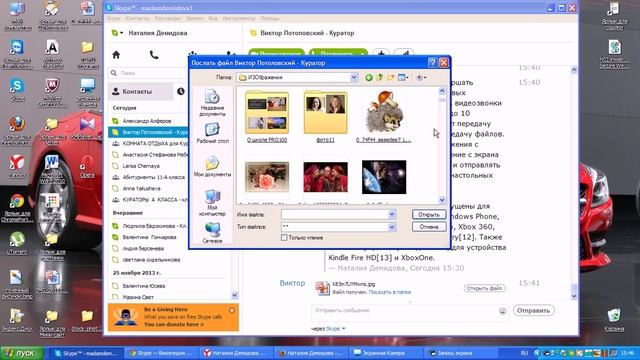Click the RU language indicator in tray
Image resolution: width=640 pixels, height=360 pixels.
524,353
